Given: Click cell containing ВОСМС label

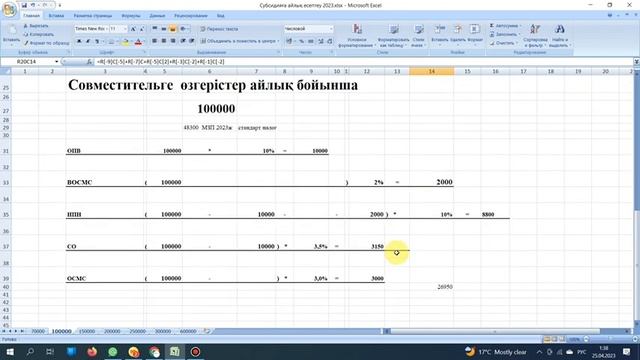Looking at the screenshot, I should pos(105,182).
